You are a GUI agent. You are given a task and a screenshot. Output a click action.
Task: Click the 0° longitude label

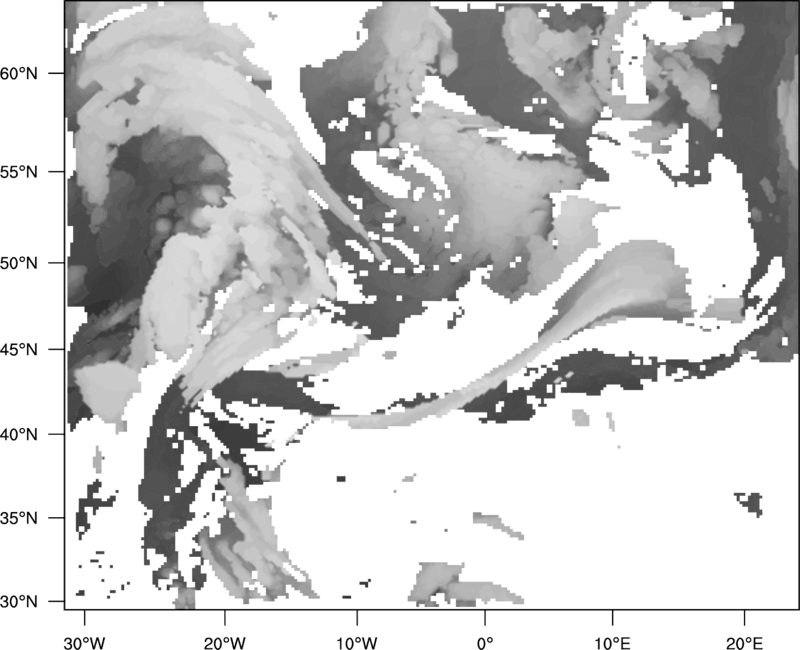pos(485,643)
